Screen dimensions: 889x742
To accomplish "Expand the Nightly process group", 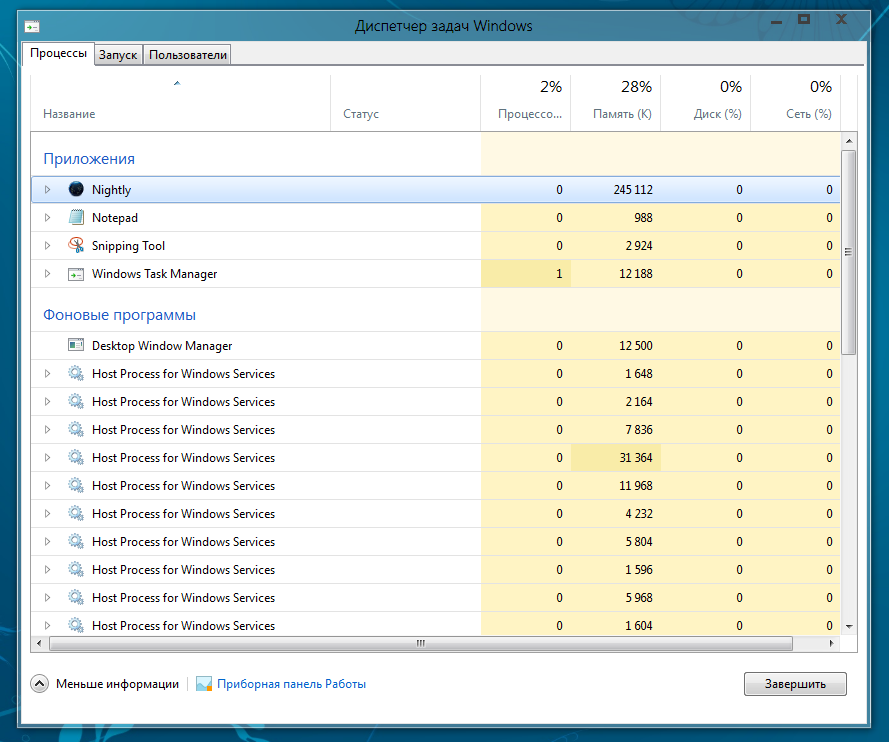I will coord(48,189).
